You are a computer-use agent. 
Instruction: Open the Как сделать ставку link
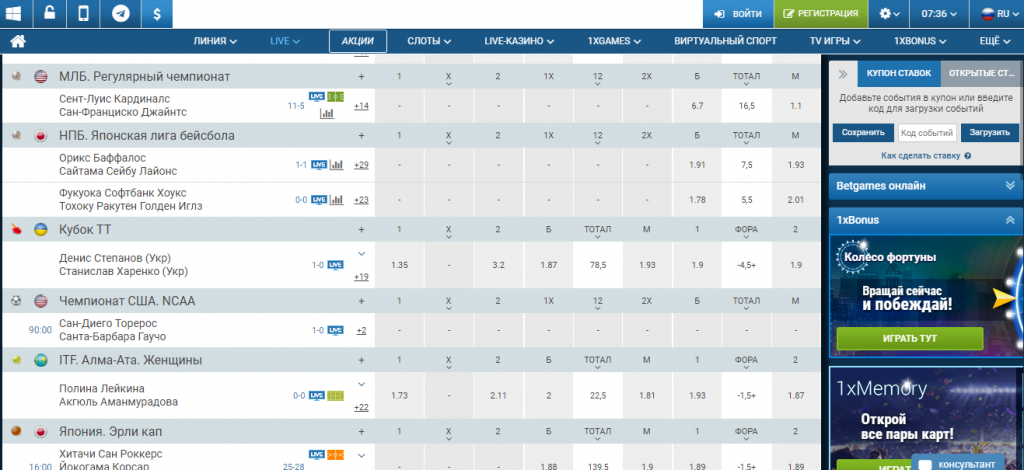921,156
